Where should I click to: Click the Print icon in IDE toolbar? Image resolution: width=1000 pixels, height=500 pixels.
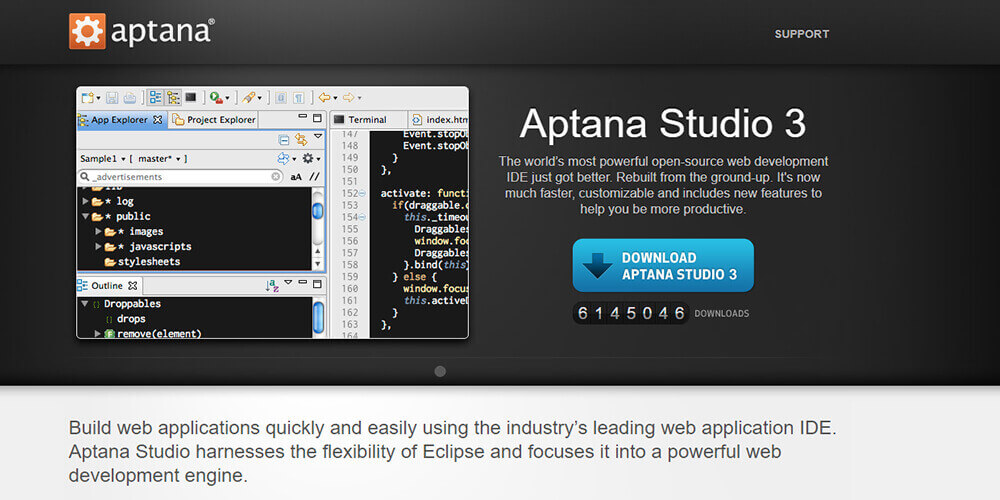pos(130,98)
